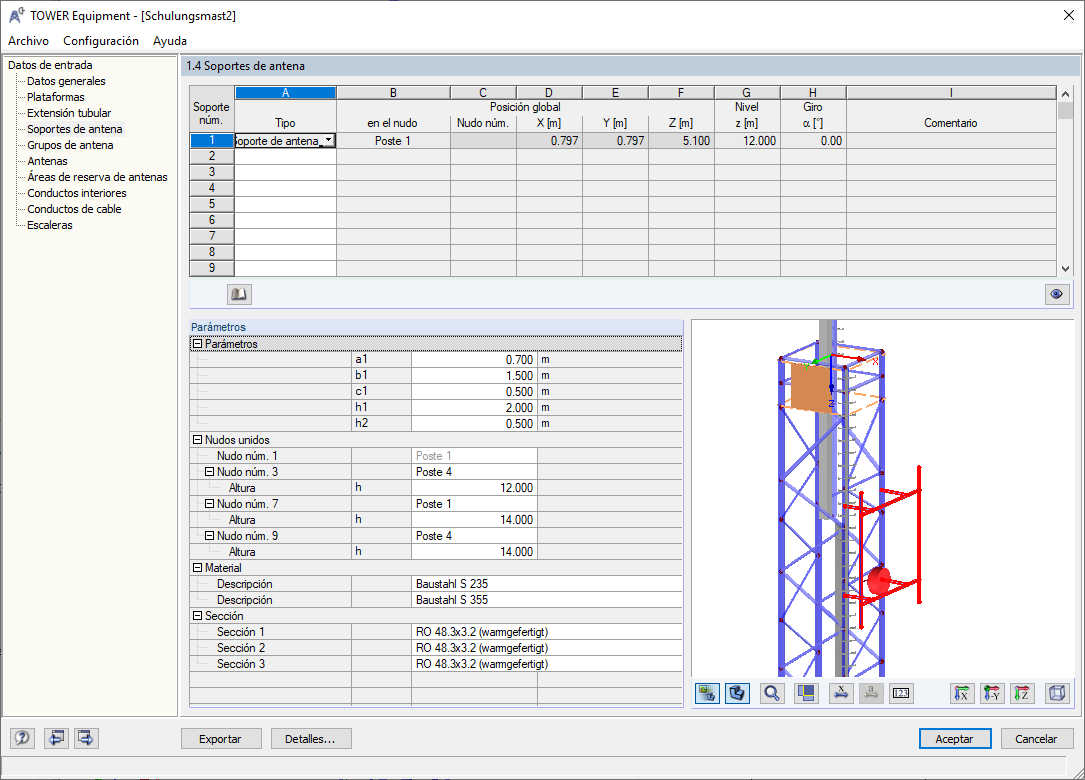Open the Configuración menu
Image resolution: width=1085 pixels, height=780 pixels.
[101, 41]
